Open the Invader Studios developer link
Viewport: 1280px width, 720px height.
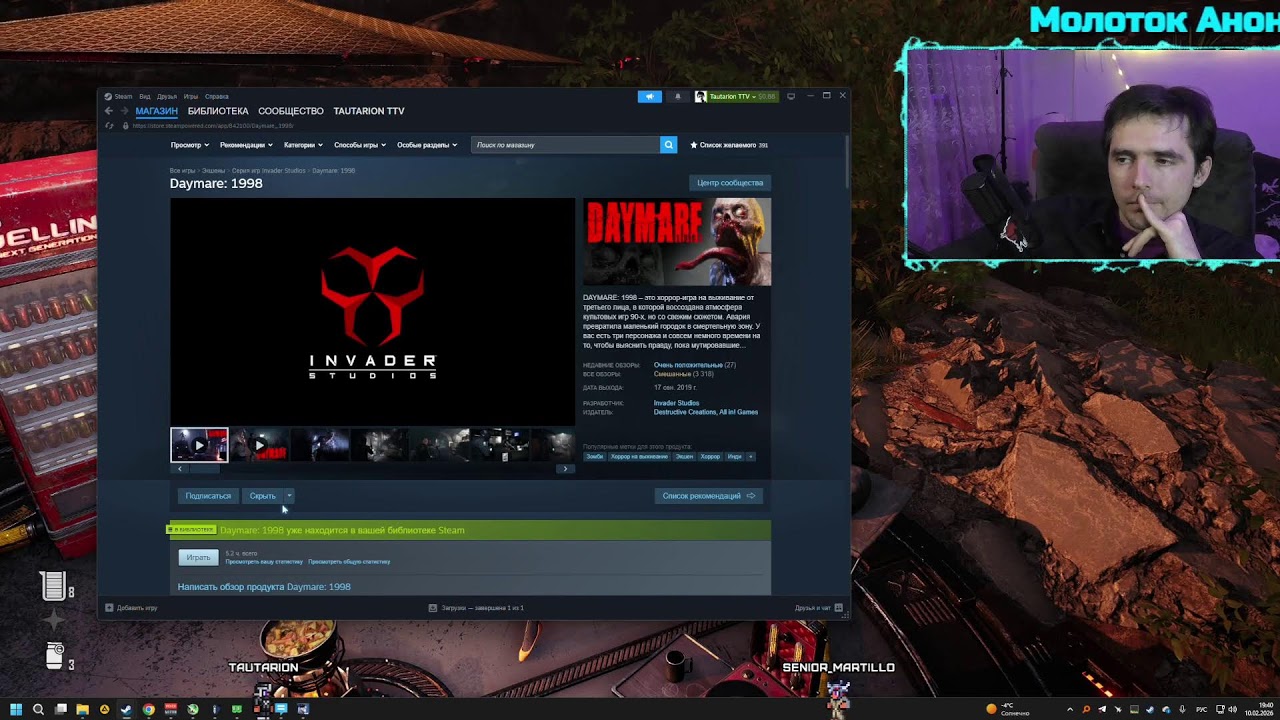[x=676, y=403]
